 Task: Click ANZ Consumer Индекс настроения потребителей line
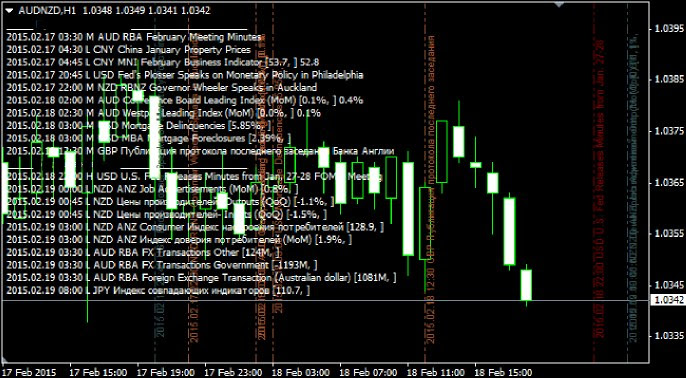click(x=195, y=227)
